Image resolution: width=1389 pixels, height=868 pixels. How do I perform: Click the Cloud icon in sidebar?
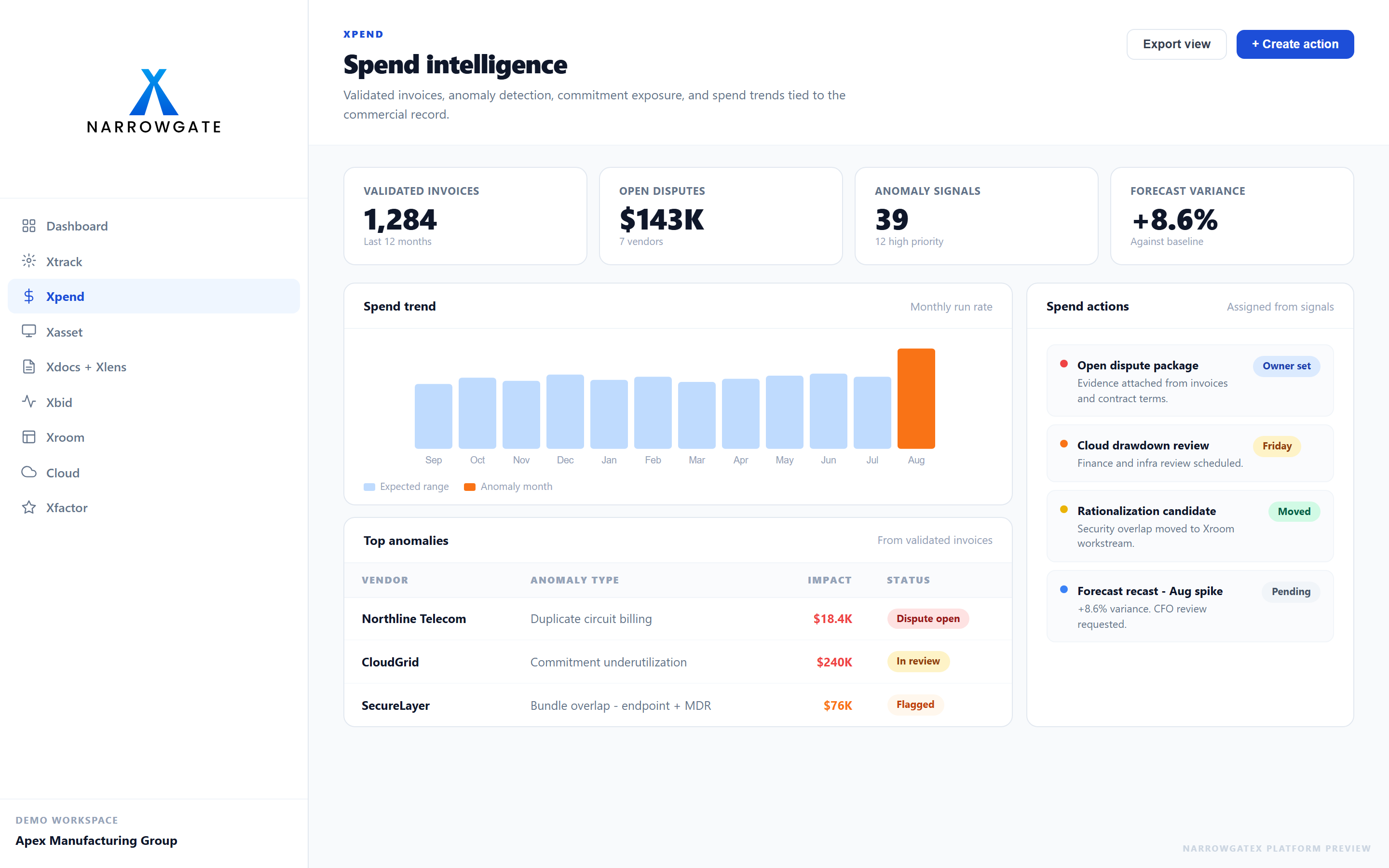pos(29,473)
